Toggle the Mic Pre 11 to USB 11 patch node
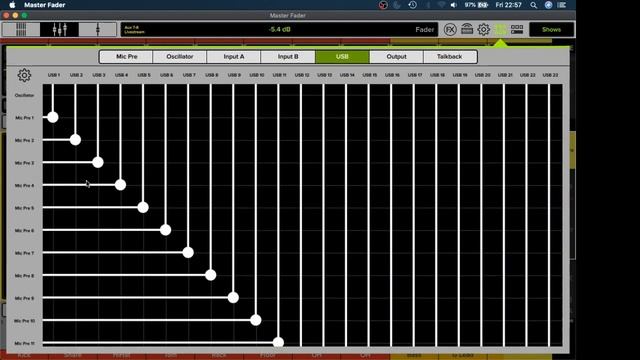The height and width of the screenshot is (360, 640). [278, 342]
